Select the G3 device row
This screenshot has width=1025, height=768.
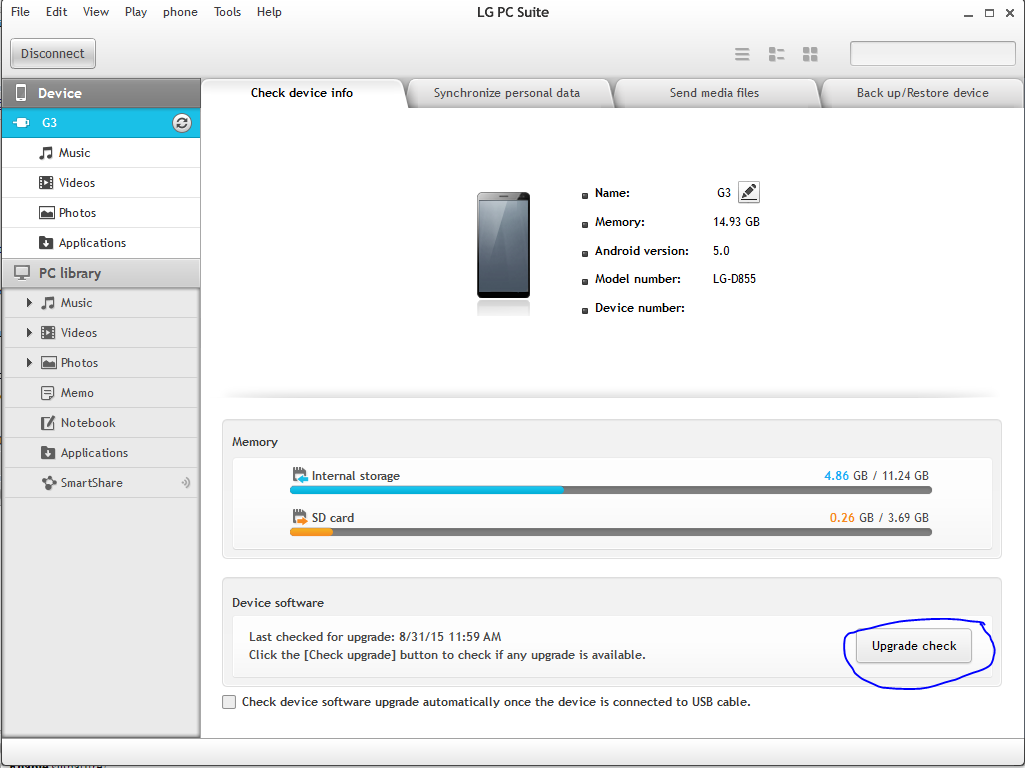[x=101, y=123]
